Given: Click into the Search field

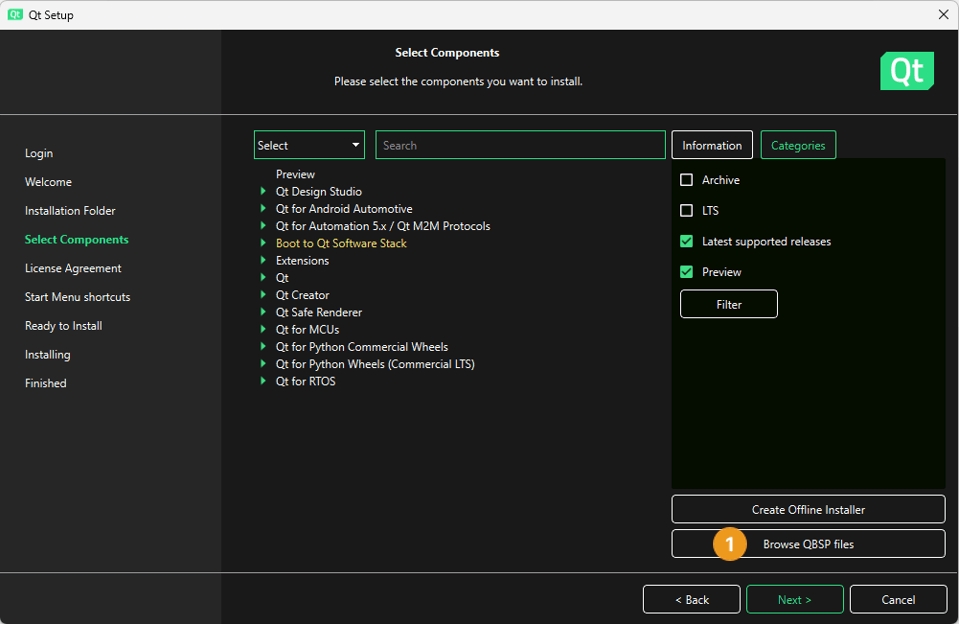Looking at the screenshot, I should pos(520,145).
